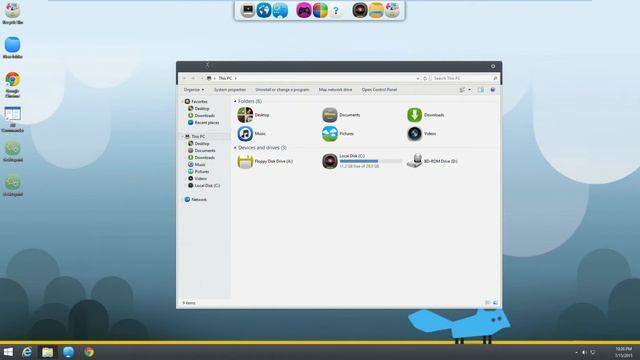This screenshot has width=640, height=360.
Task: Click System properties command
Action: pos(230,90)
